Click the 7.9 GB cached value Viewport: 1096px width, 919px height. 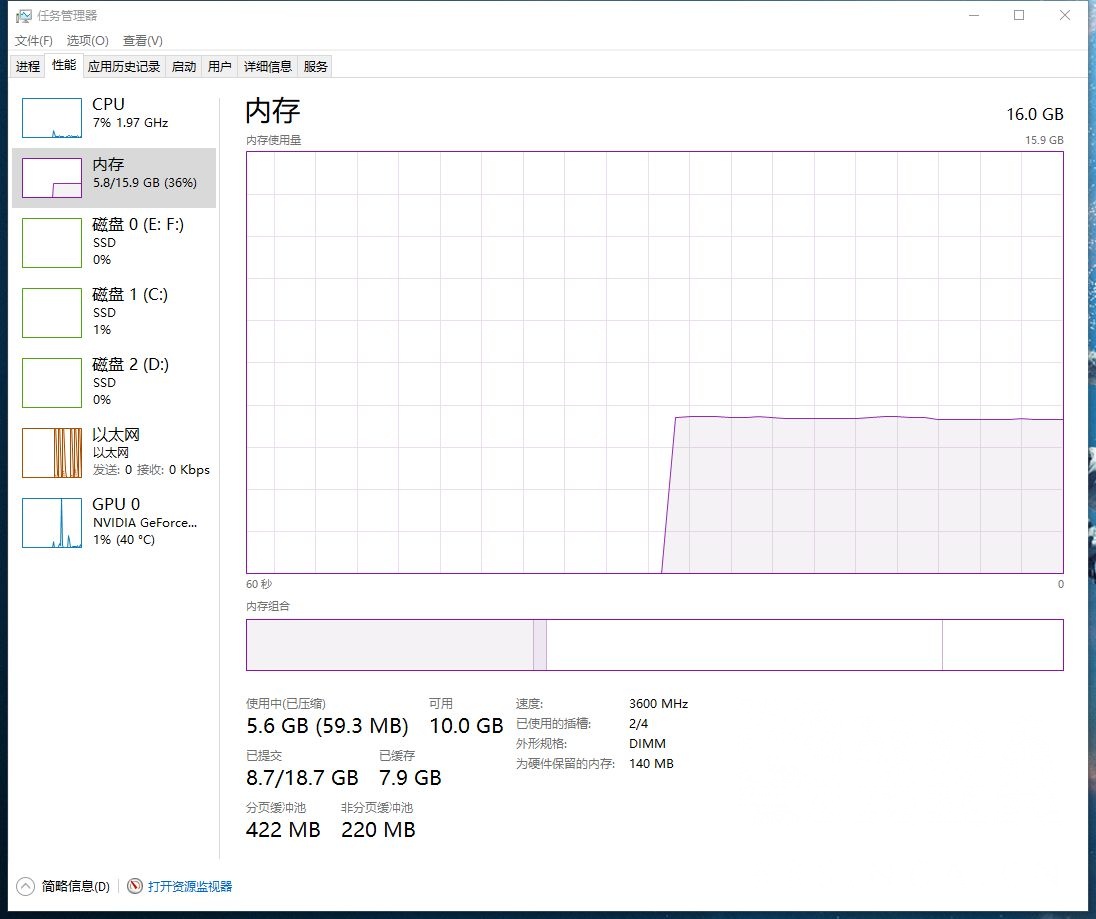coord(410,777)
